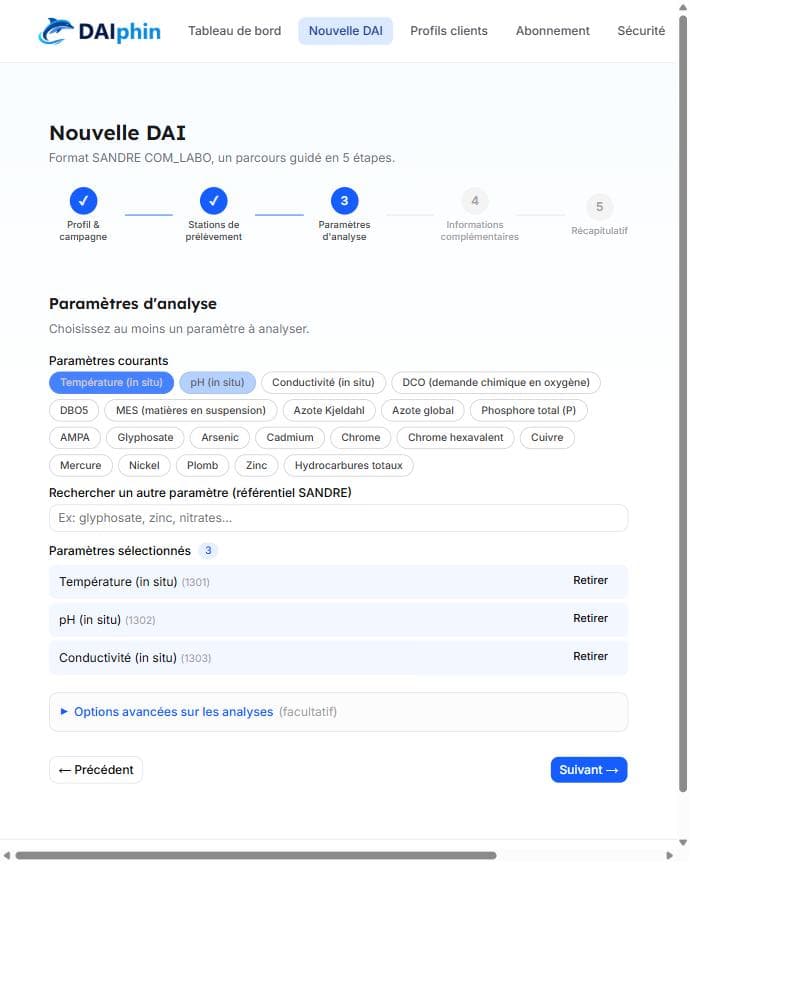800x1000 pixels.
Task: Click step 5 Récapitulatif circle
Action: tap(599, 207)
